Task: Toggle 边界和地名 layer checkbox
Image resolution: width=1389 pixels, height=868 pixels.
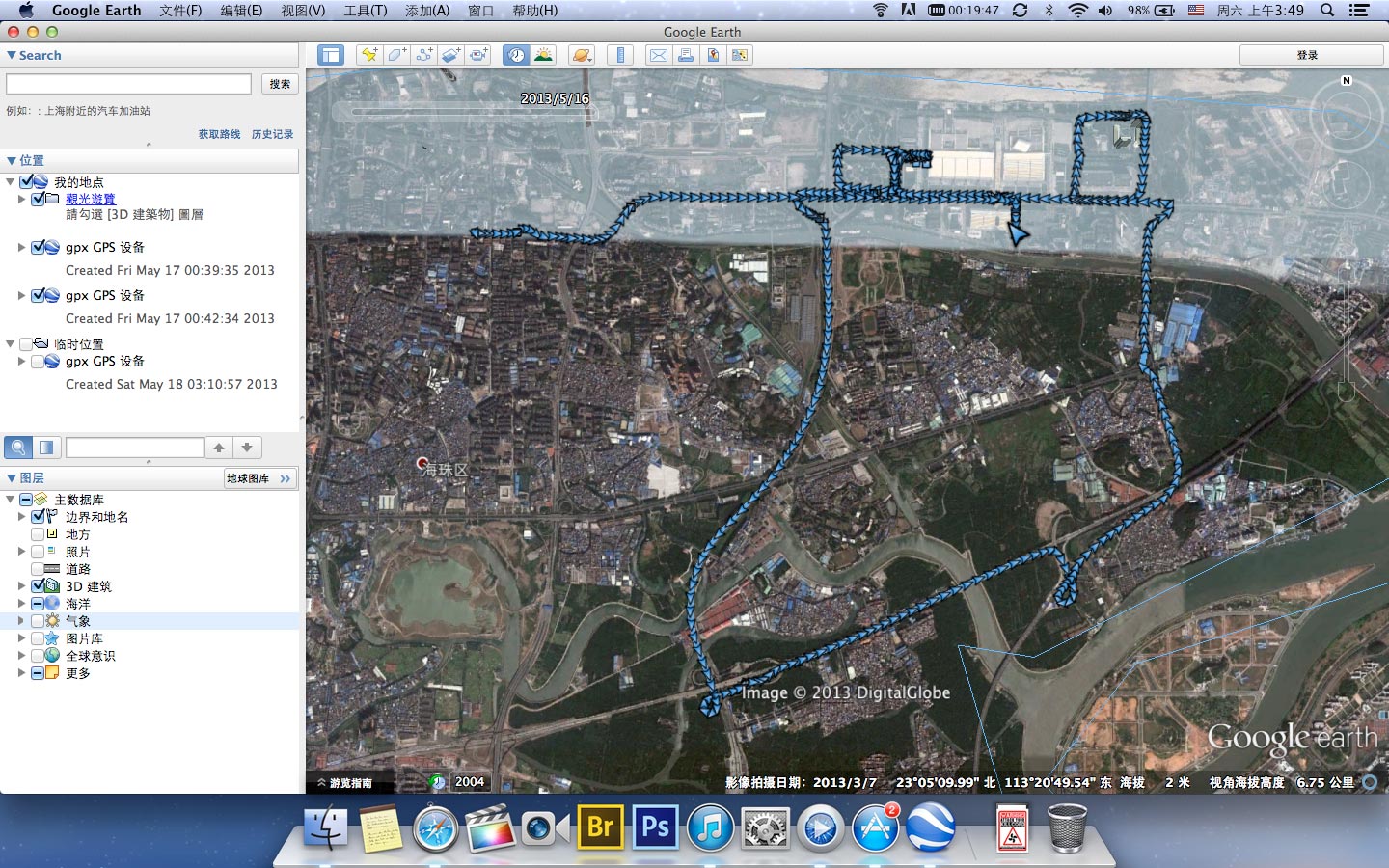Action: (39, 517)
